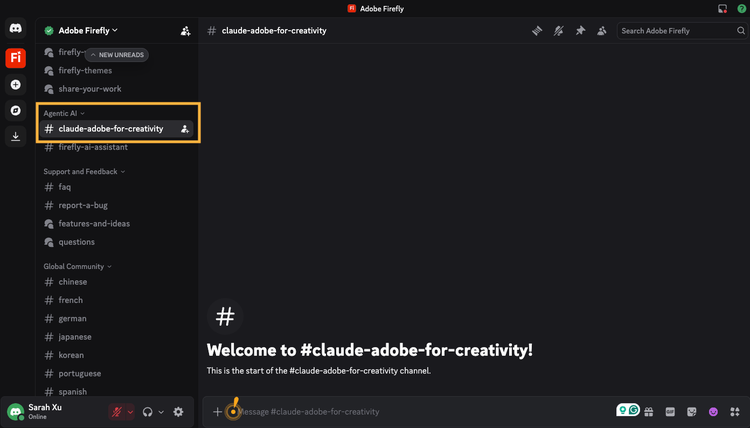Open the green help icon

pos(741,9)
